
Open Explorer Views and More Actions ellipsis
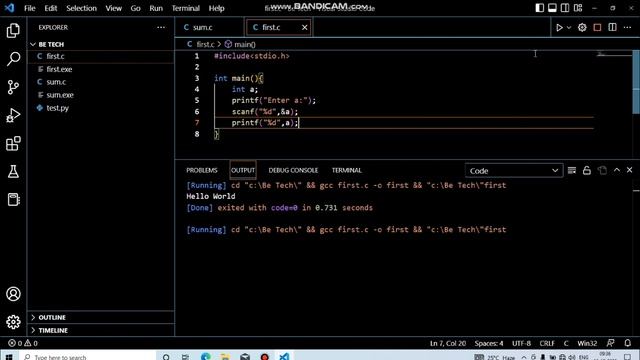click(x=161, y=27)
